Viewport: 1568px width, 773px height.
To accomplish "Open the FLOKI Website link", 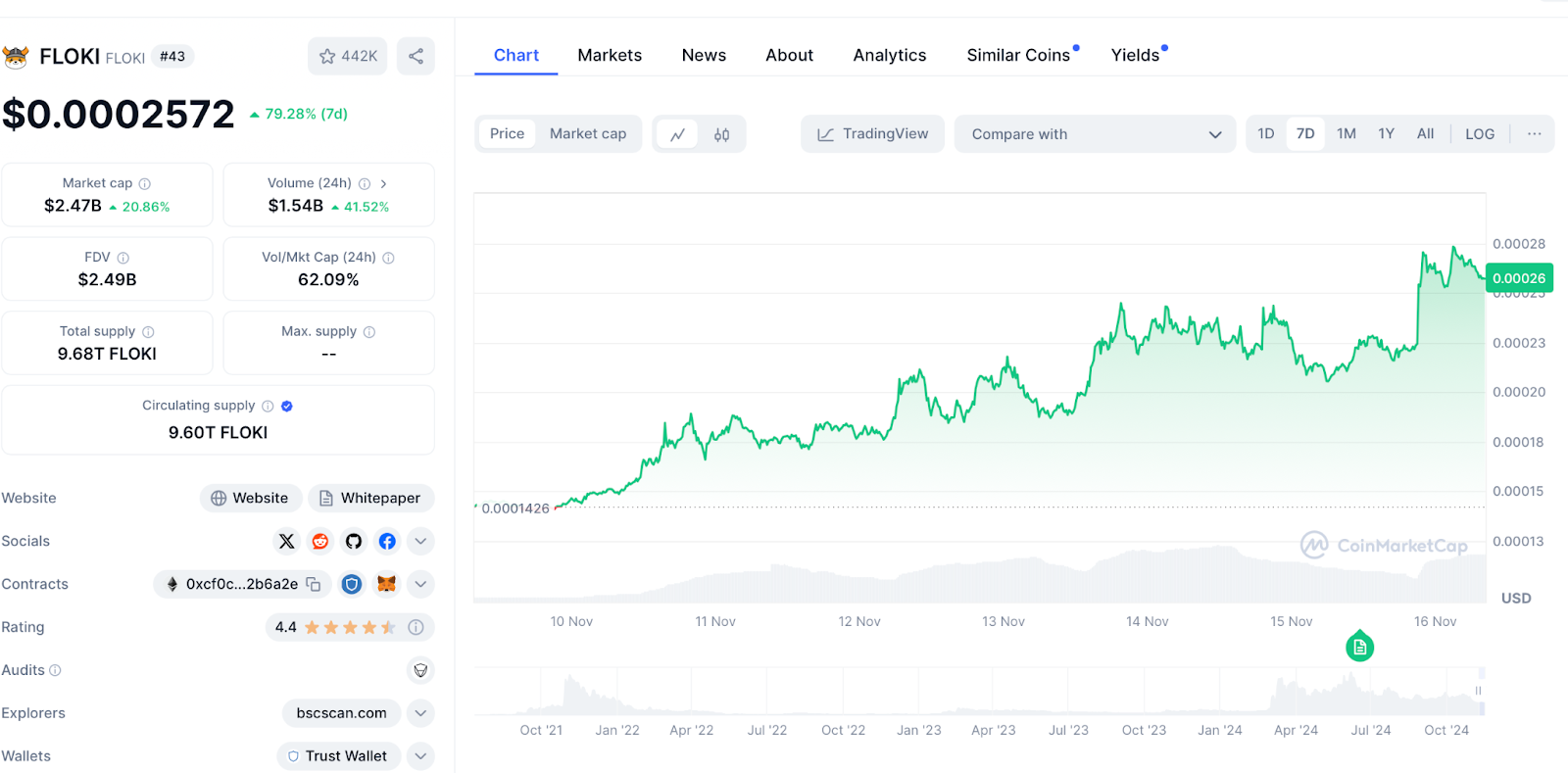I will [250, 498].
